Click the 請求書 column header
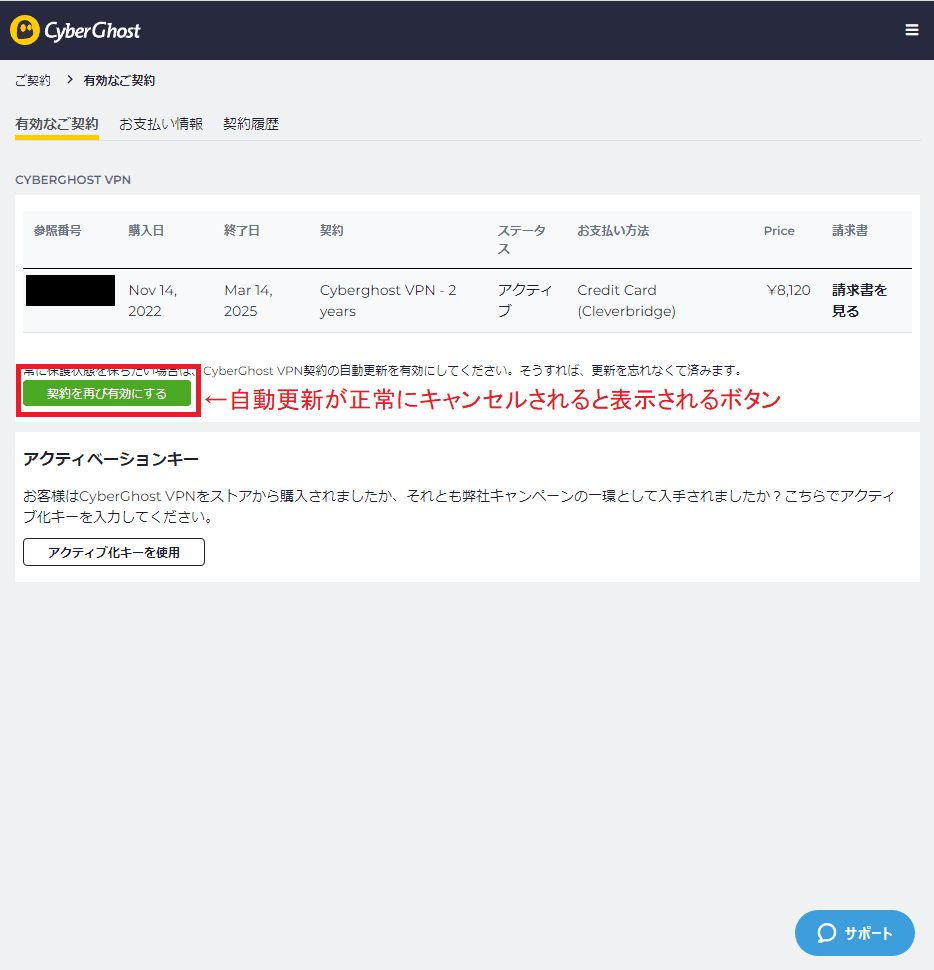934x970 pixels. pyautogui.click(x=850, y=231)
